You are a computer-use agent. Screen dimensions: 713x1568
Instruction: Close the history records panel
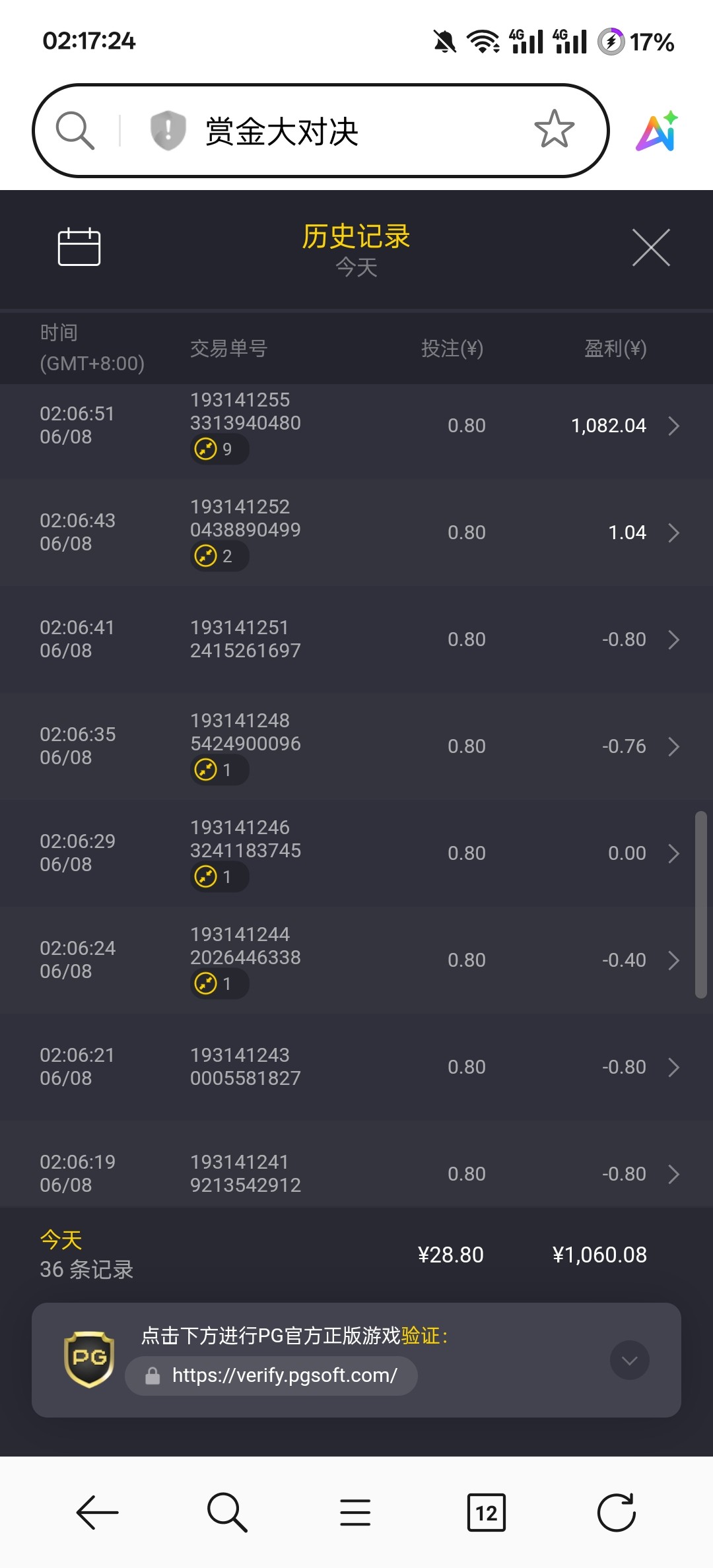(x=651, y=248)
